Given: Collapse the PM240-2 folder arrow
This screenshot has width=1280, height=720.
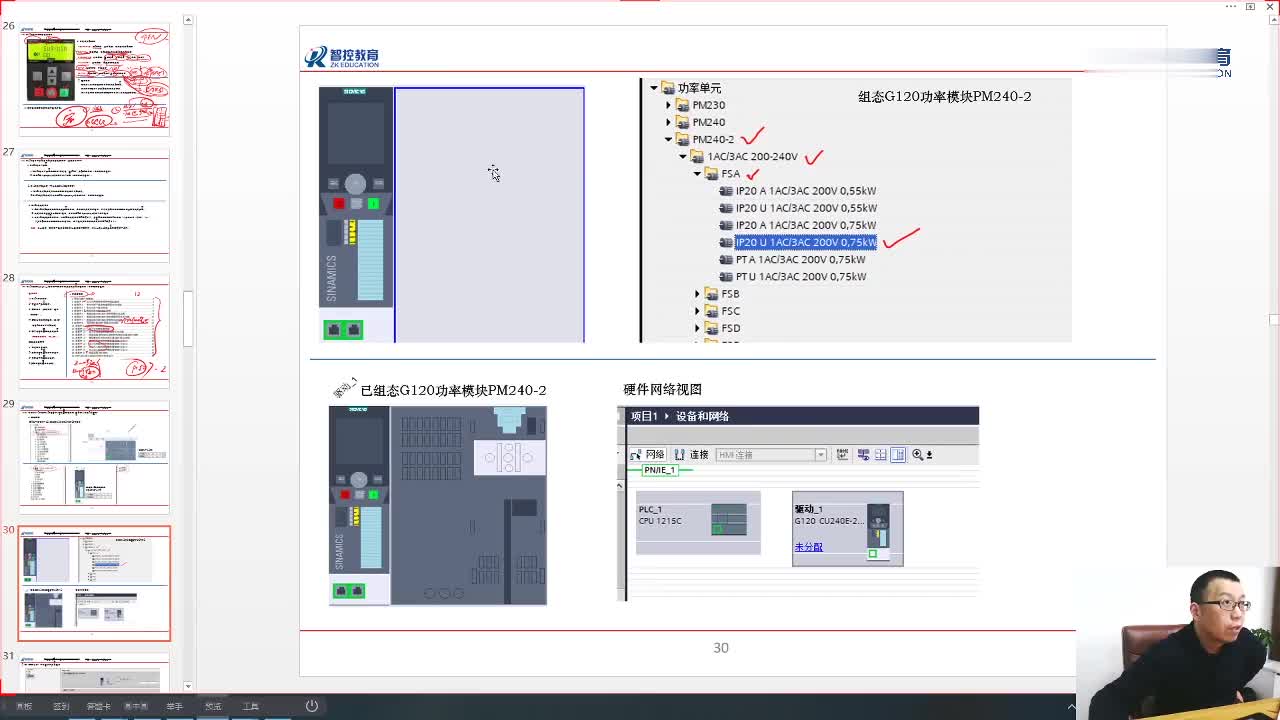Looking at the screenshot, I should point(669,139).
